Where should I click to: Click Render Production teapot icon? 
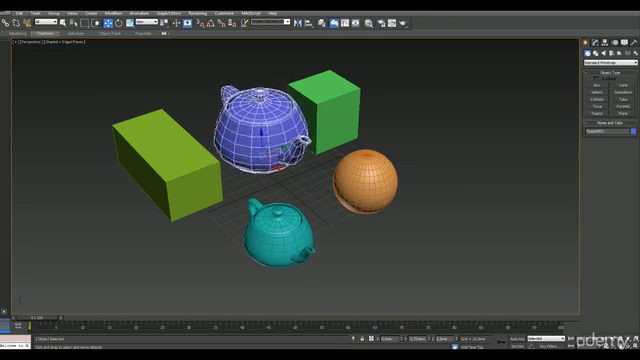click(403, 23)
